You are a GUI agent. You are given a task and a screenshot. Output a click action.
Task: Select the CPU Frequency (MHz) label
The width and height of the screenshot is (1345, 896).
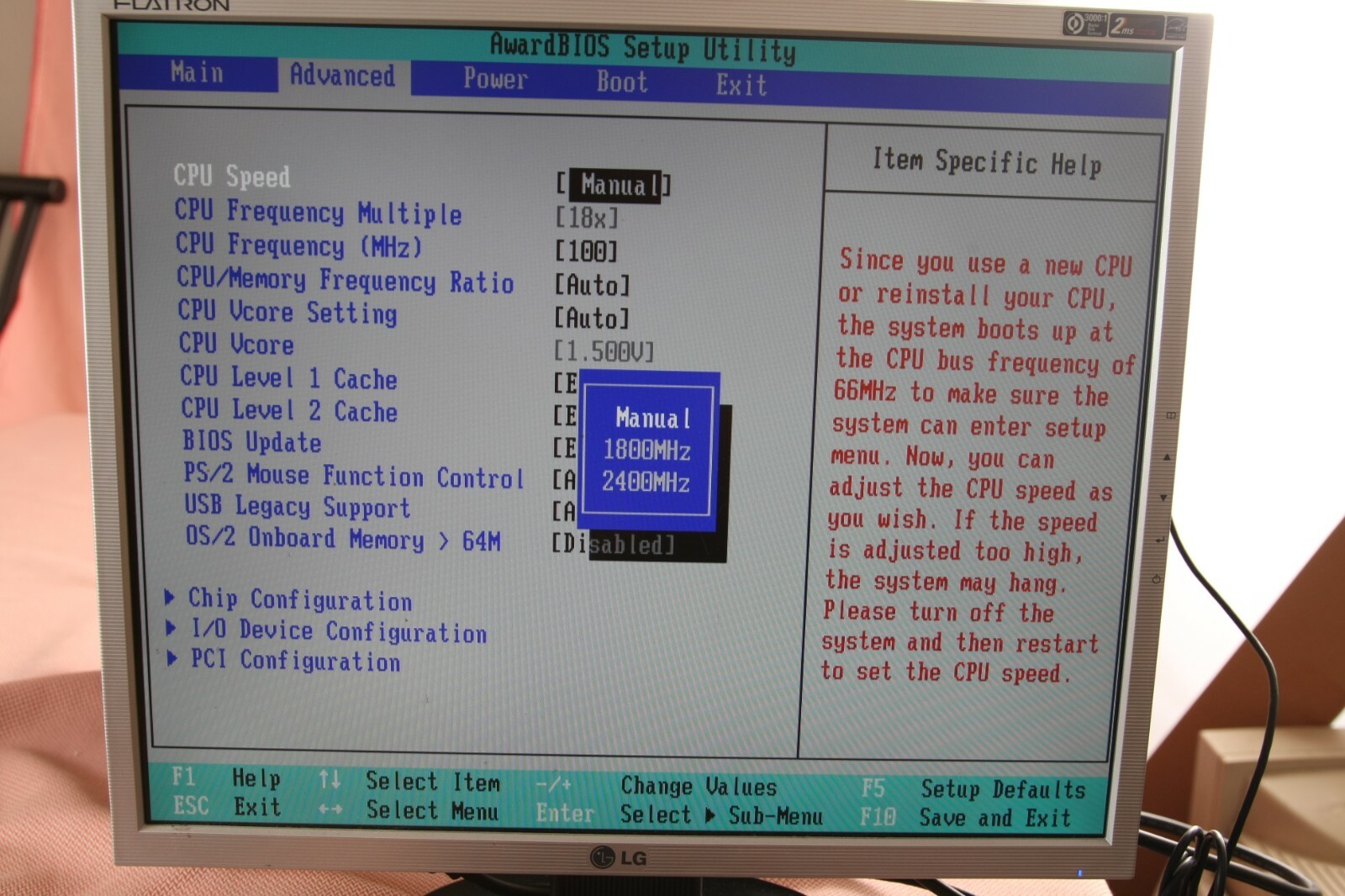(299, 245)
